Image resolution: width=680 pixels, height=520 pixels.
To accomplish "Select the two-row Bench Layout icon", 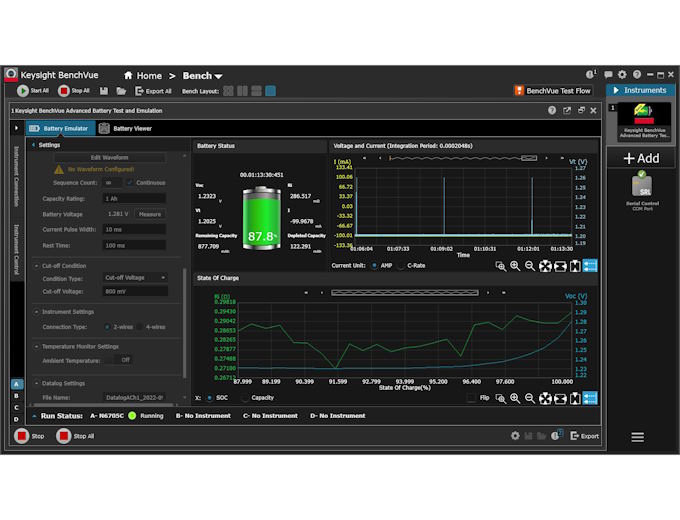I will 256,91.
